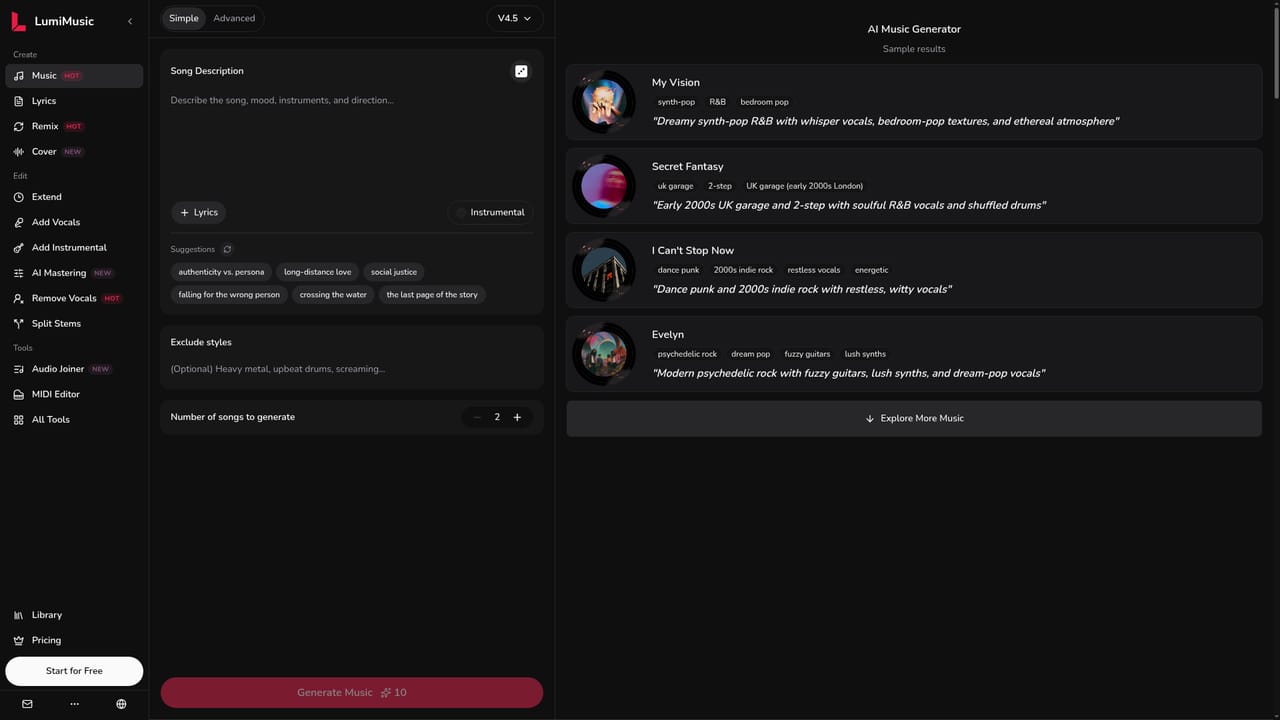Viewport: 1280px width, 720px height.
Task: Click the 2-step tag on Secret Fantasy
Action: 720,186
